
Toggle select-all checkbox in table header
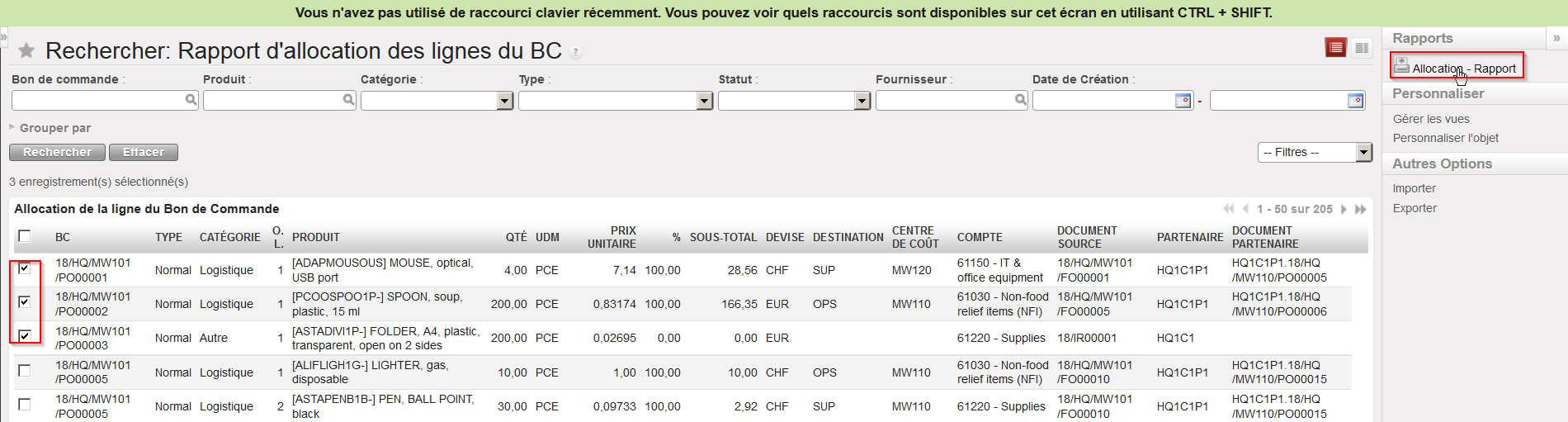25,236
